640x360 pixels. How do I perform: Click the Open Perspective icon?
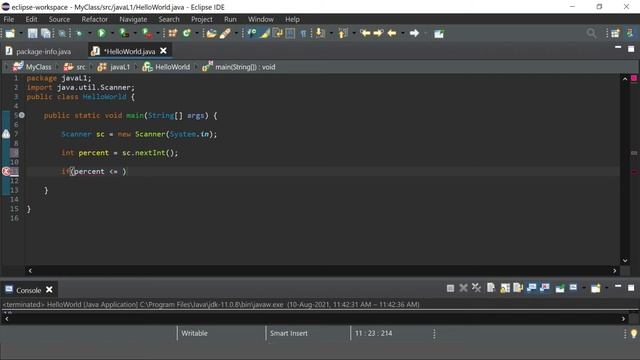[615, 33]
